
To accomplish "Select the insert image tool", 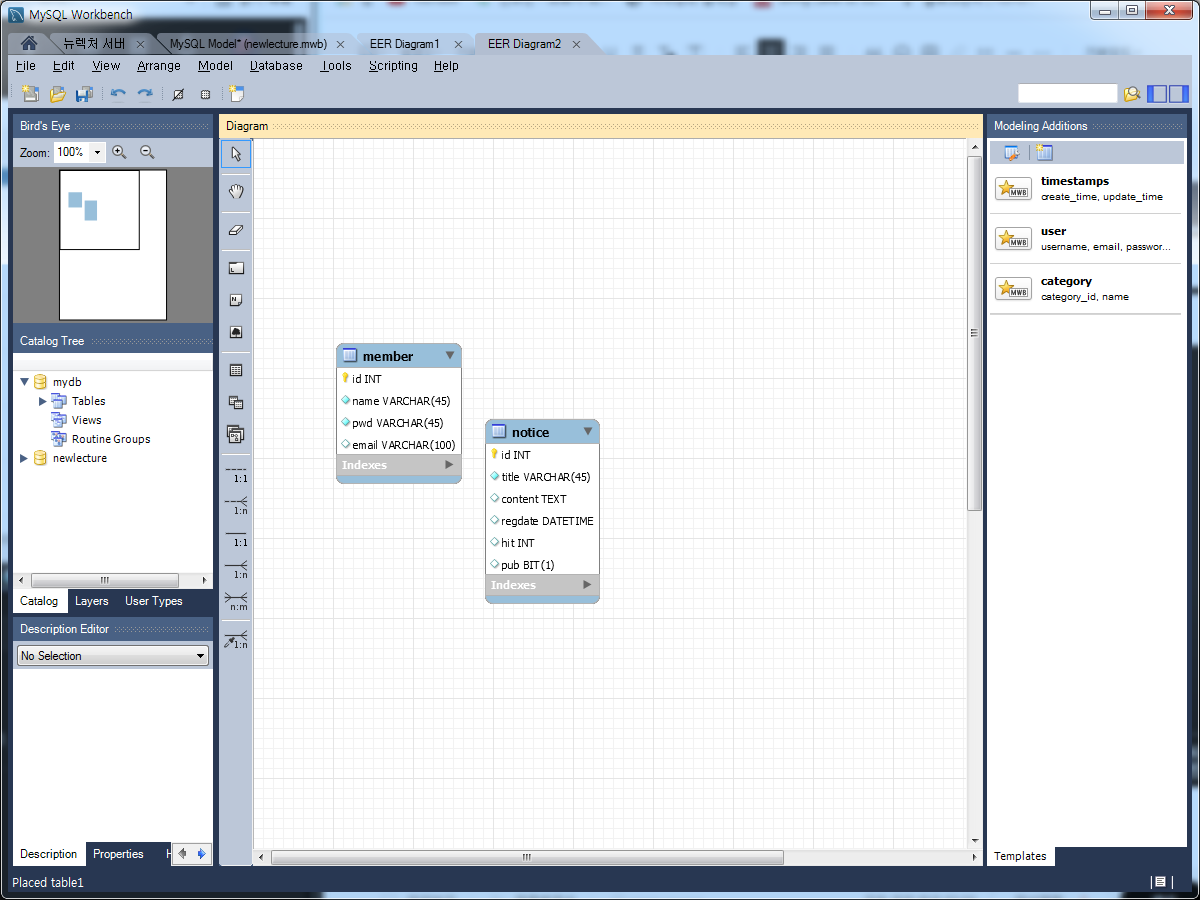I will coord(236,332).
